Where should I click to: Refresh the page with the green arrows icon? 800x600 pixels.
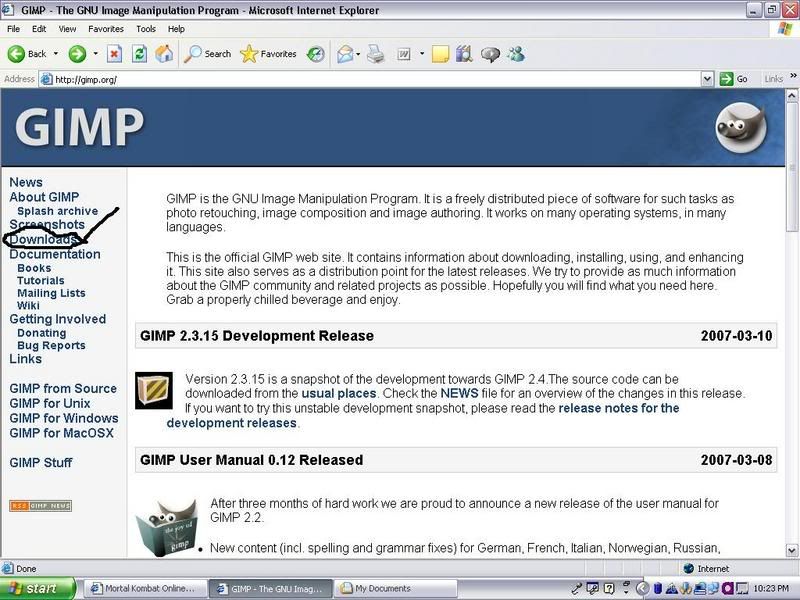click(x=139, y=54)
